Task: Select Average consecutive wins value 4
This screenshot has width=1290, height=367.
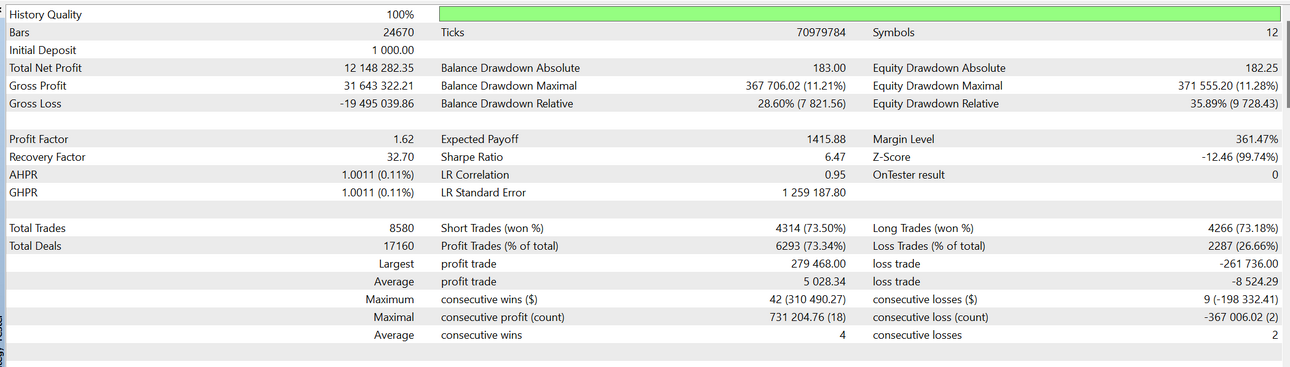Action: [x=843, y=335]
